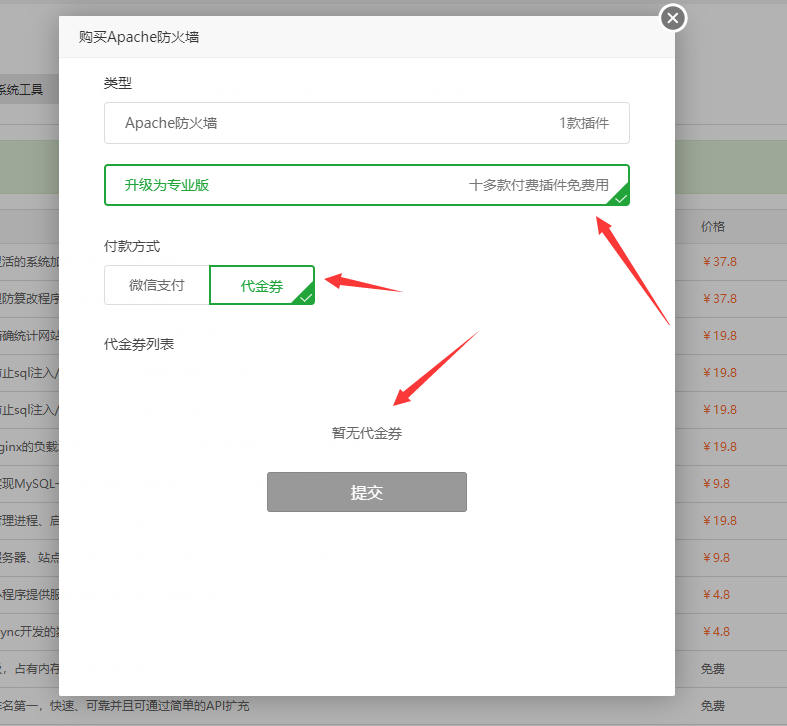Click the 购买Apache防火墙 dialog title
The height and width of the screenshot is (726, 787).
point(139,37)
